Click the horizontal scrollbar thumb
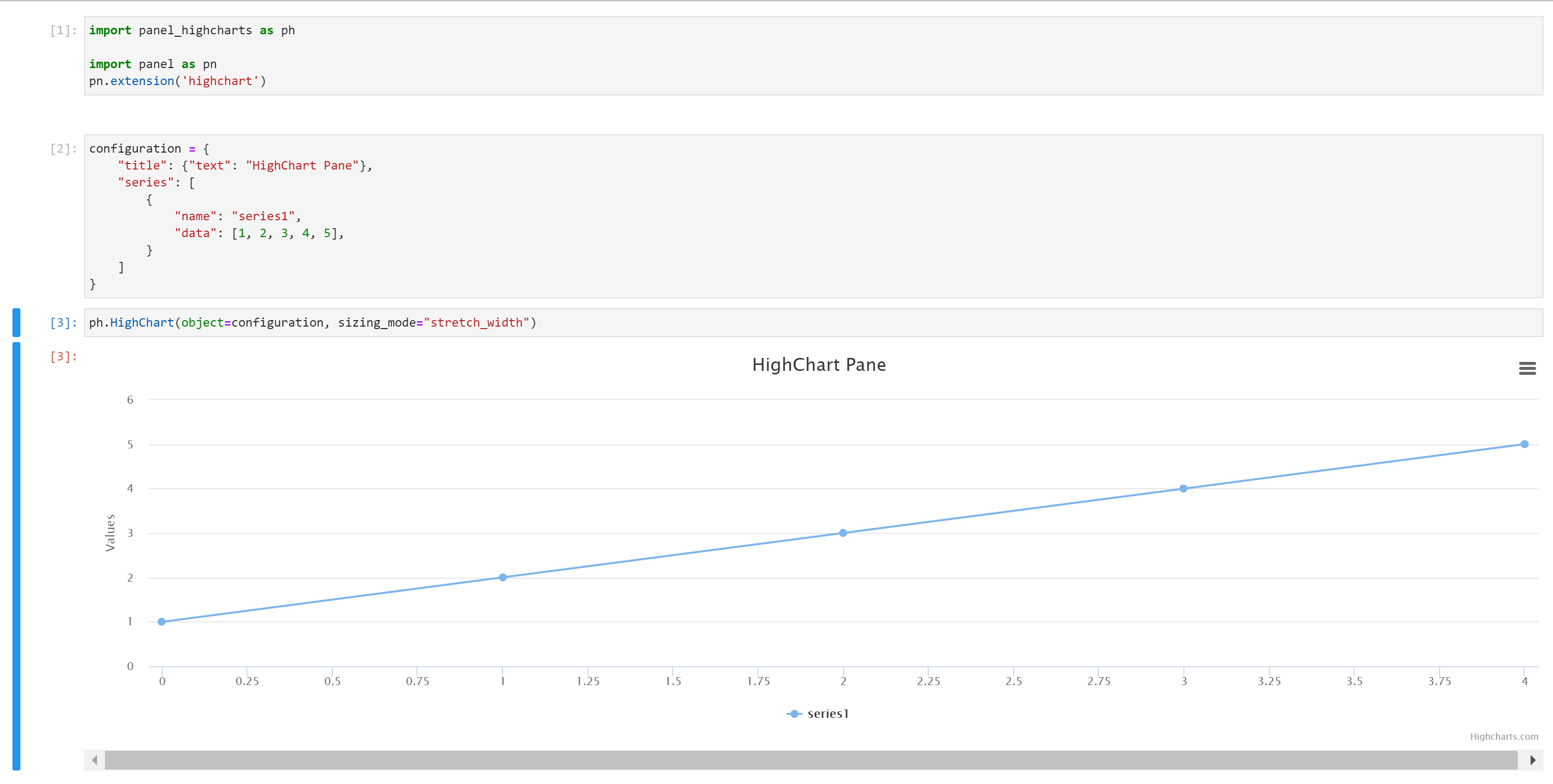The image size is (1553, 784). tap(810, 760)
